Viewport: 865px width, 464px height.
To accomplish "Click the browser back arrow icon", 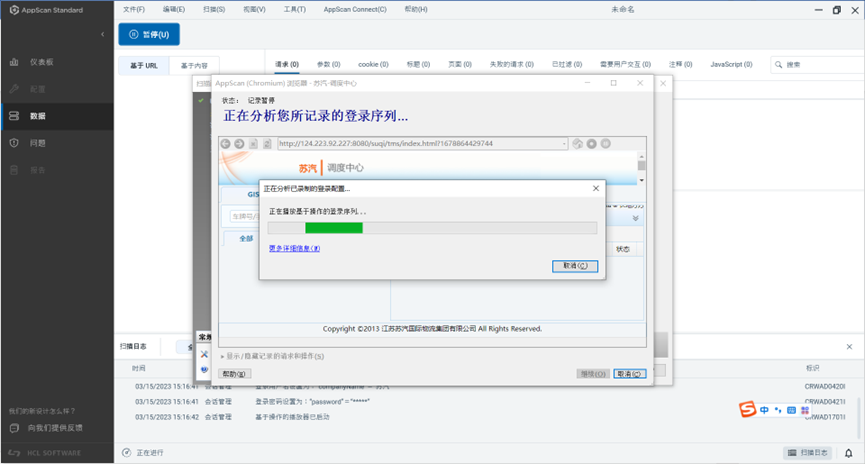I will 226,143.
